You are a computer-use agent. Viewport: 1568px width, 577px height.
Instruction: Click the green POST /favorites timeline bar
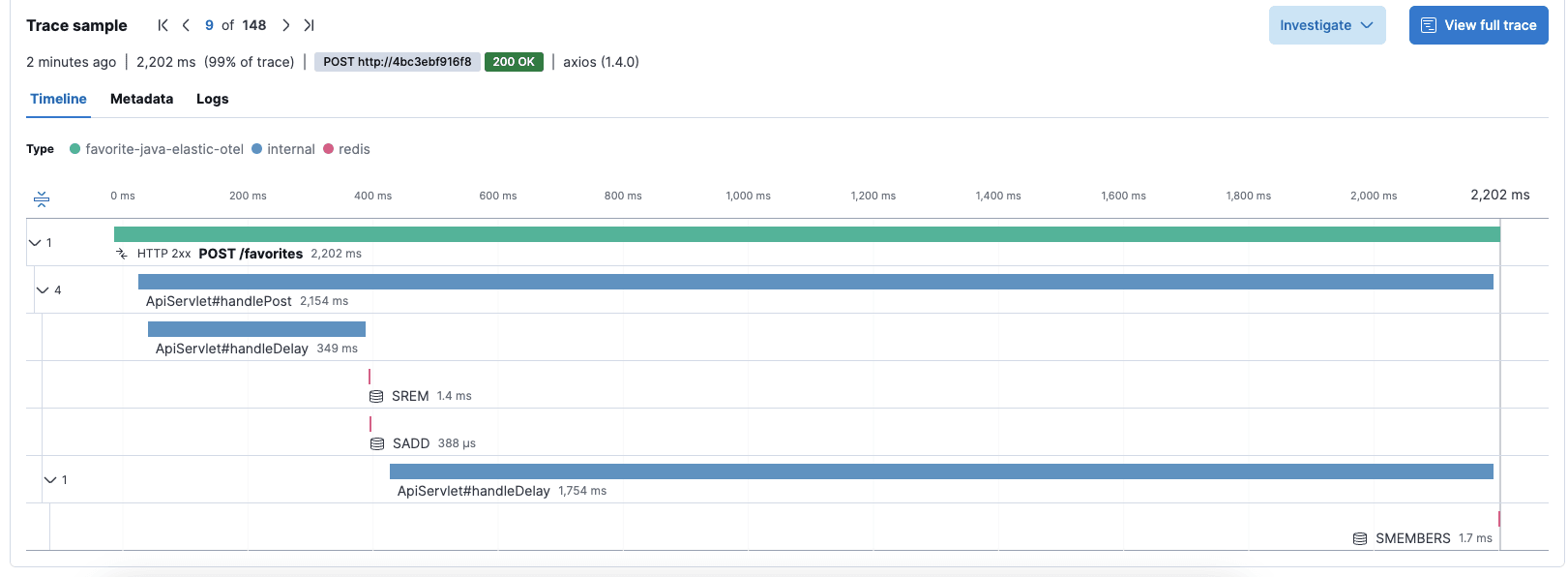point(806,234)
